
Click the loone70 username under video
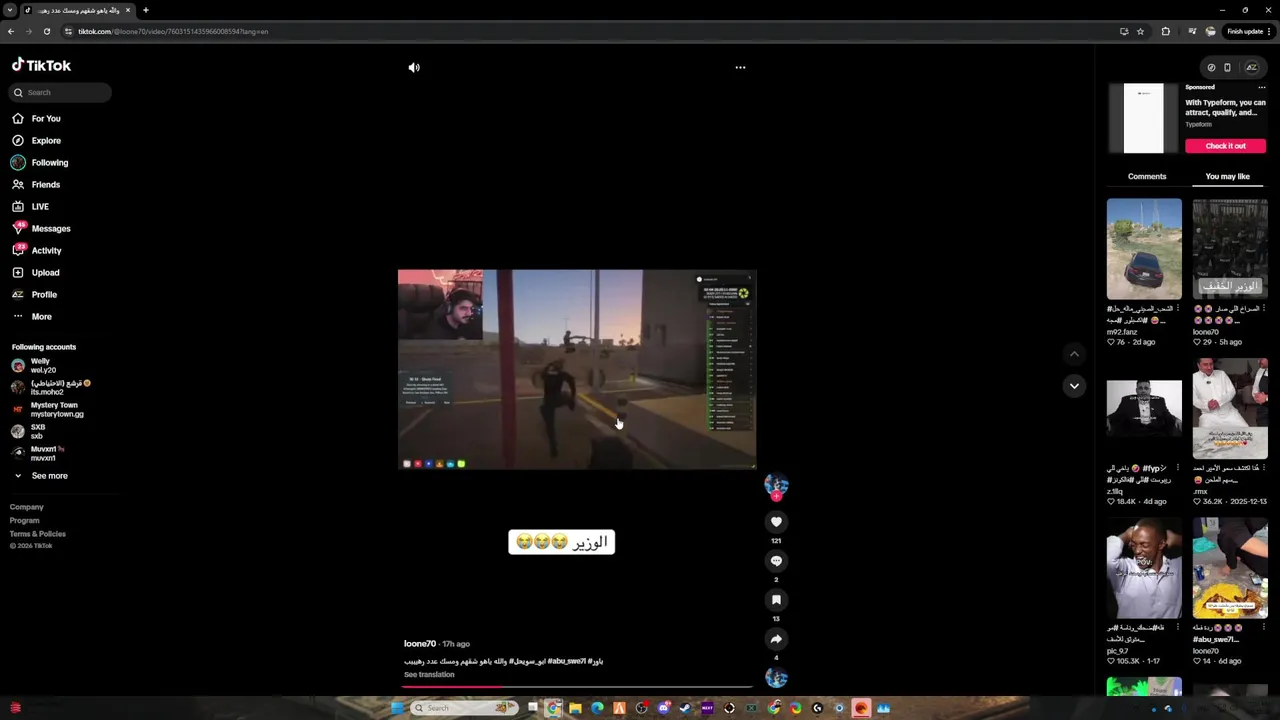420,644
